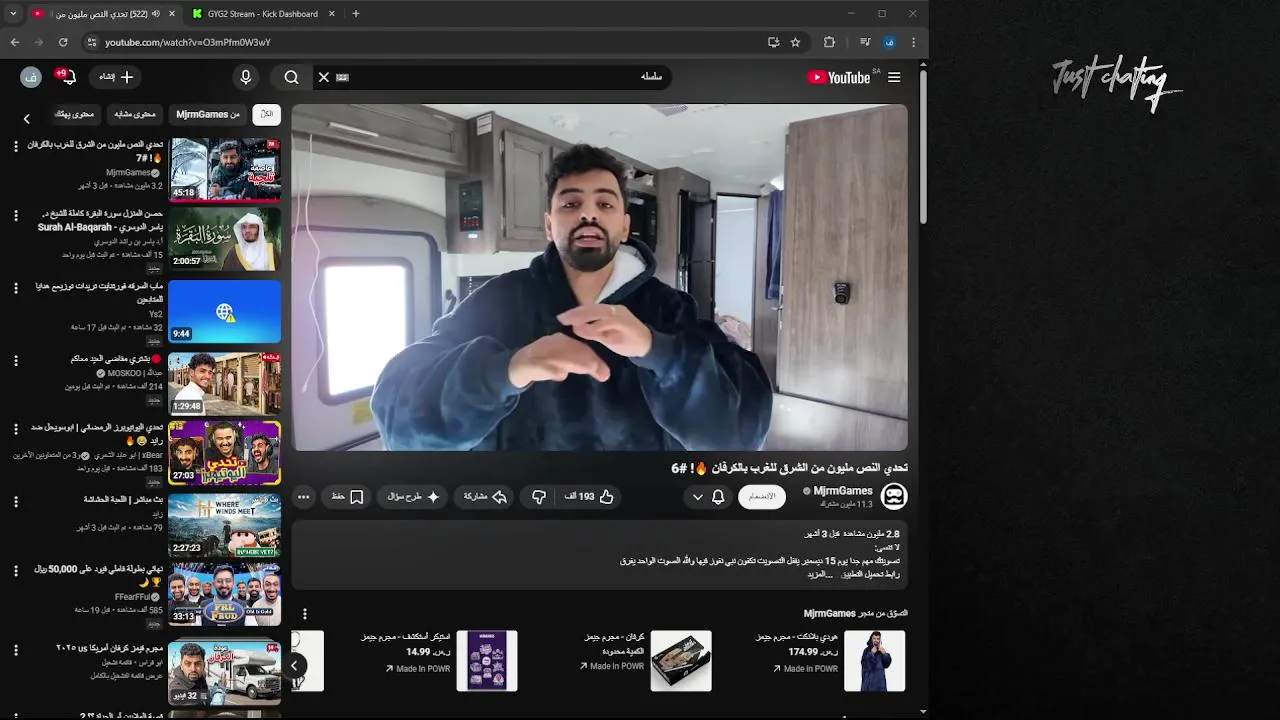Open options menu for the FFearFFul video

click(x=15, y=571)
